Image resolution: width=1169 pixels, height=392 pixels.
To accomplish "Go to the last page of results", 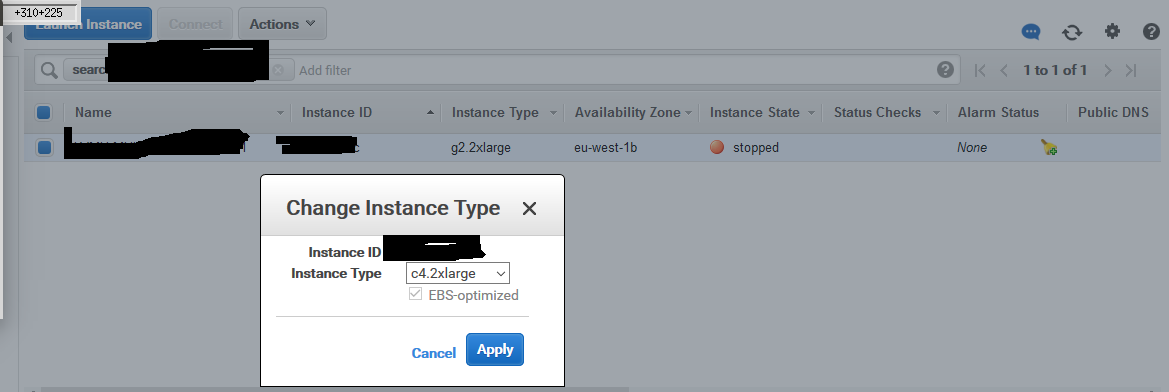I will coord(1131,70).
